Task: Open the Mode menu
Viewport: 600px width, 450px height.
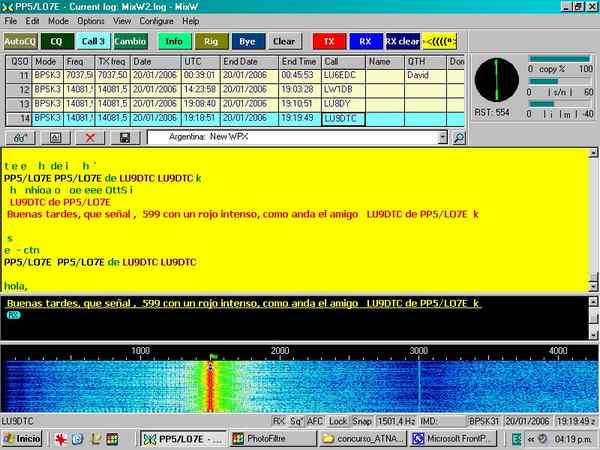Action: 59,20
